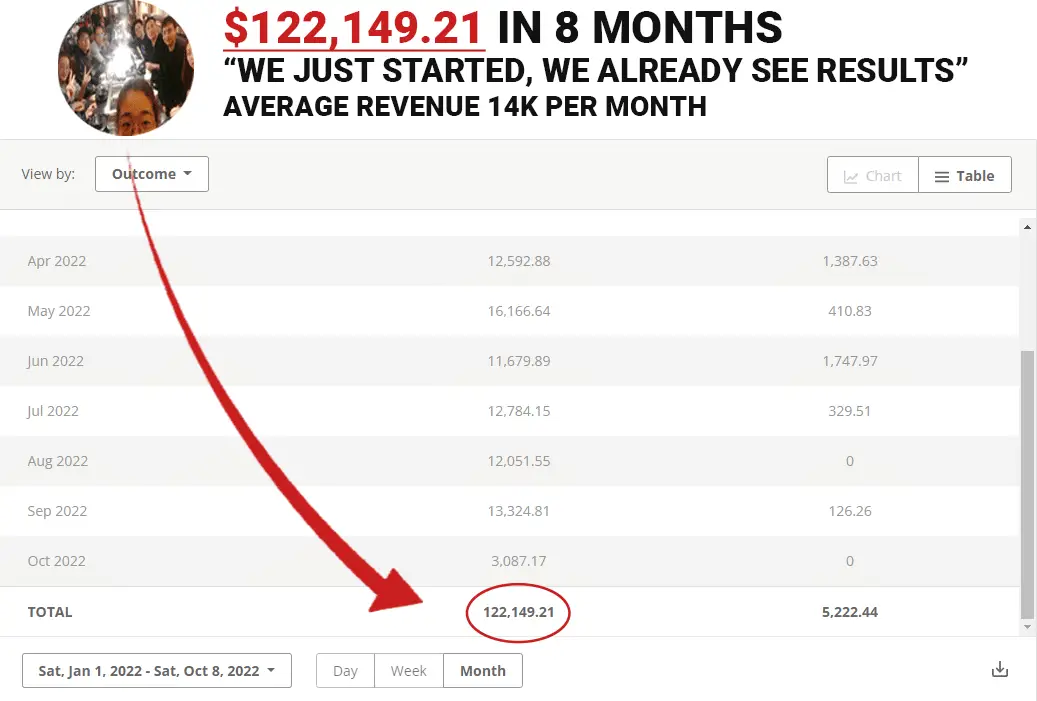Select the May 2022 row label

pos(59,311)
